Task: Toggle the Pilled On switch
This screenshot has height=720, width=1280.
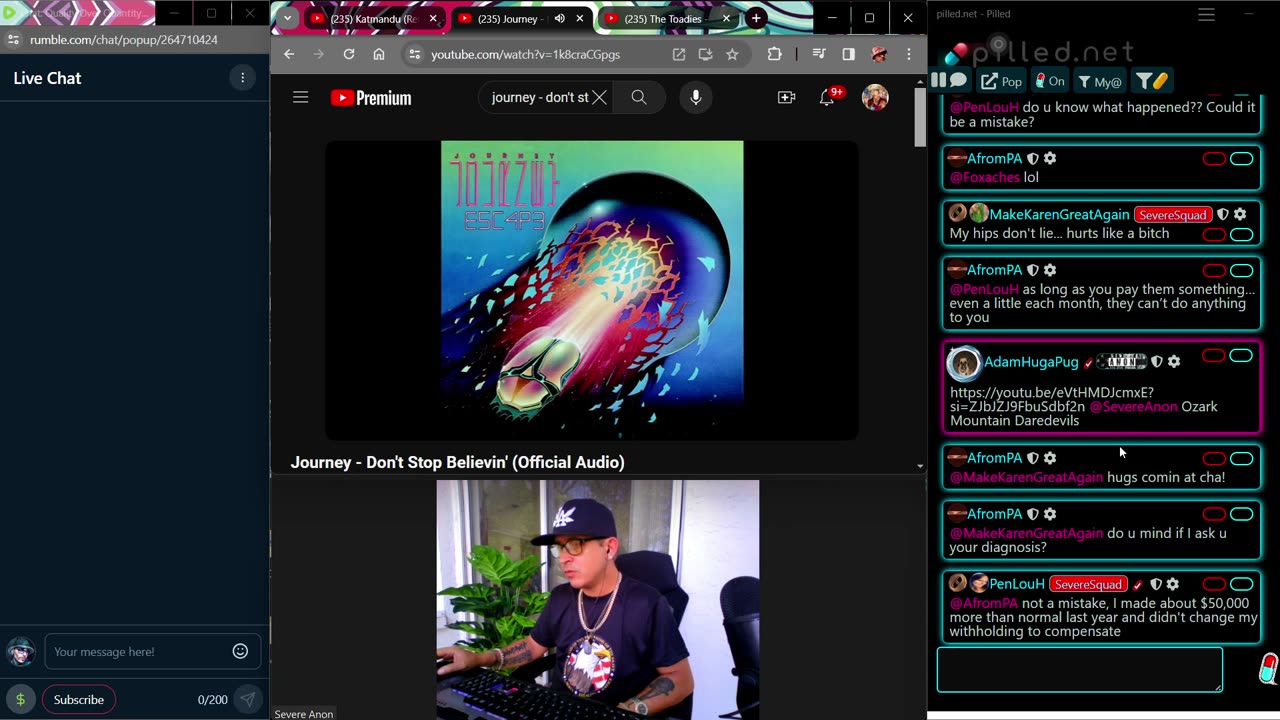Action: (1049, 81)
